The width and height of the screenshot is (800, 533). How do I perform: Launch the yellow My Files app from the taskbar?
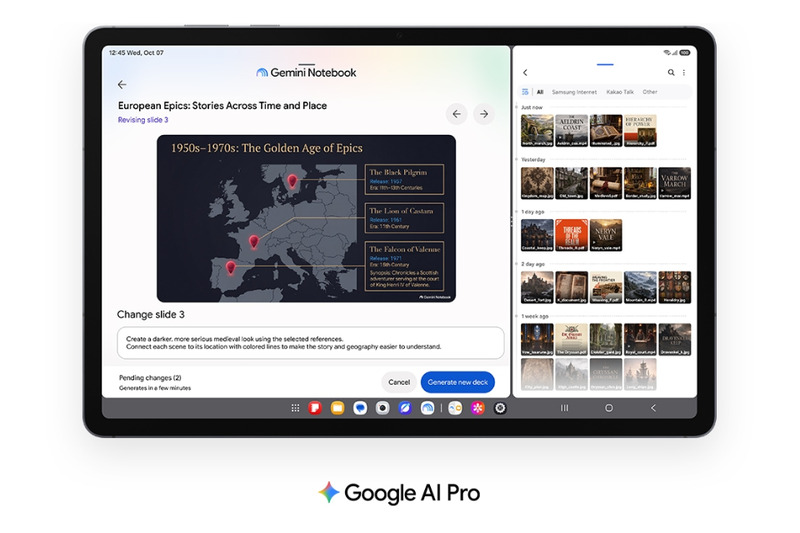pyautogui.click(x=337, y=408)
